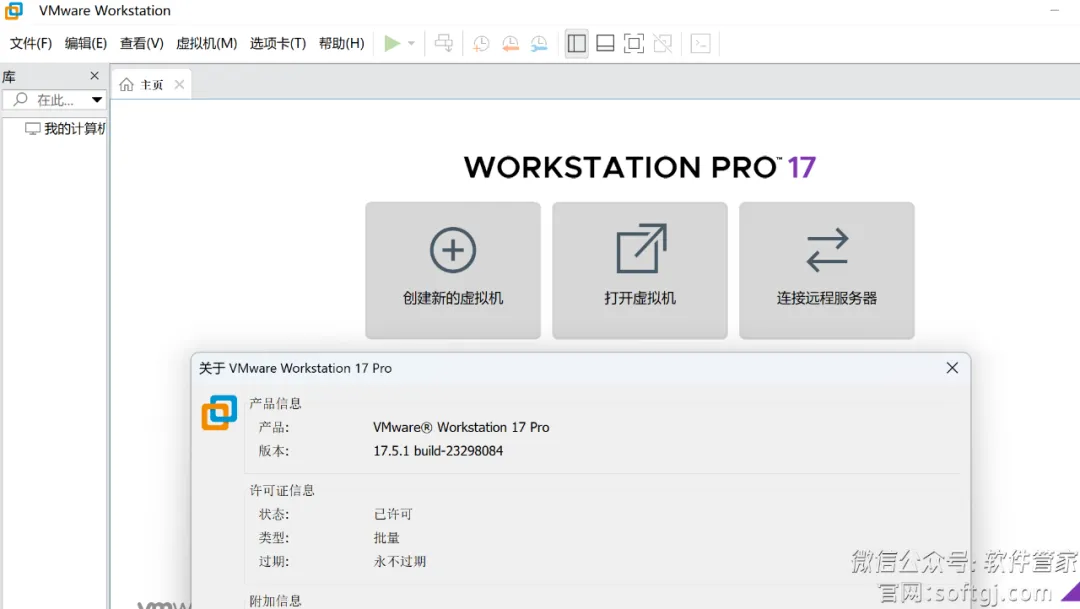Click the 产品信息 section heading
This screenshot has height=609, width=1080.
point(276,404)
